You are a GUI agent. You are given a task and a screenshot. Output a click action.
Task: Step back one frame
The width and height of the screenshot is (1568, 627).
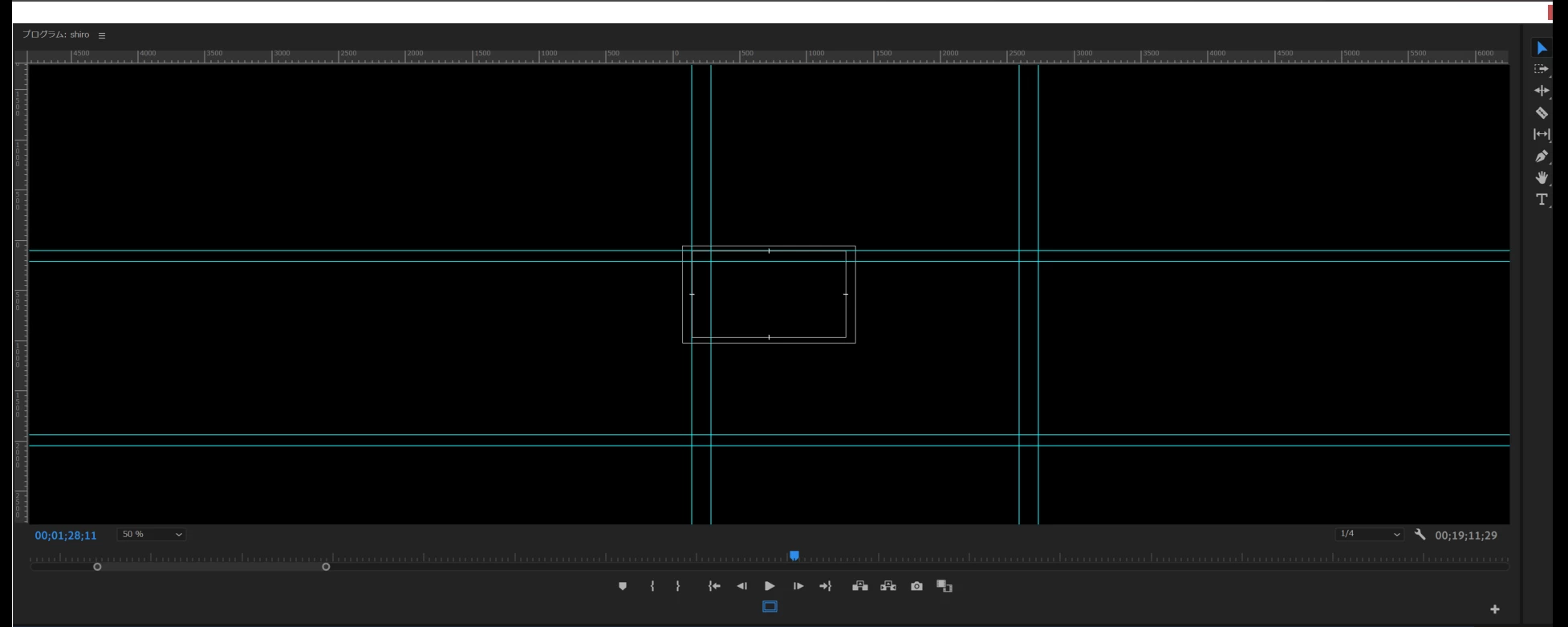[x=741, y=586]
